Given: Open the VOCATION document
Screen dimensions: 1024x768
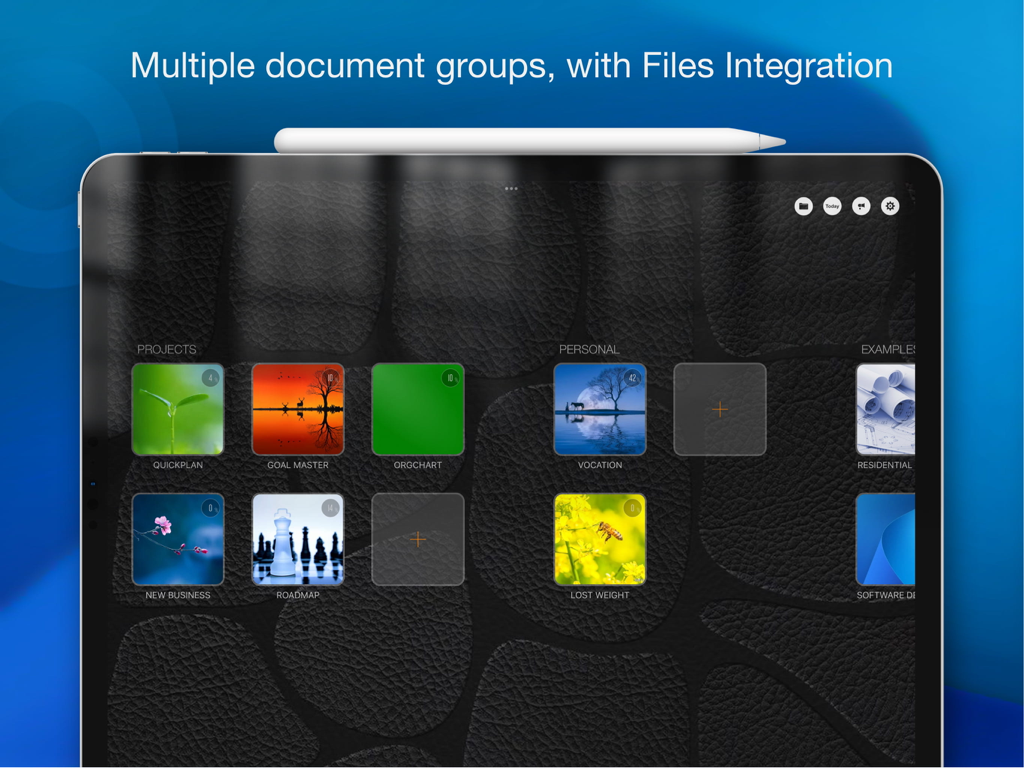Looking at the screenshot, I should pos(599,408).
